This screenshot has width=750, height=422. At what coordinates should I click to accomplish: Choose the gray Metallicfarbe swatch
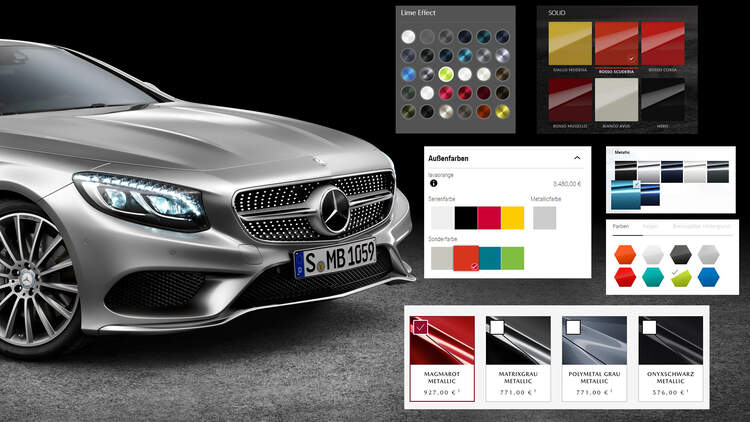[544, 218]
